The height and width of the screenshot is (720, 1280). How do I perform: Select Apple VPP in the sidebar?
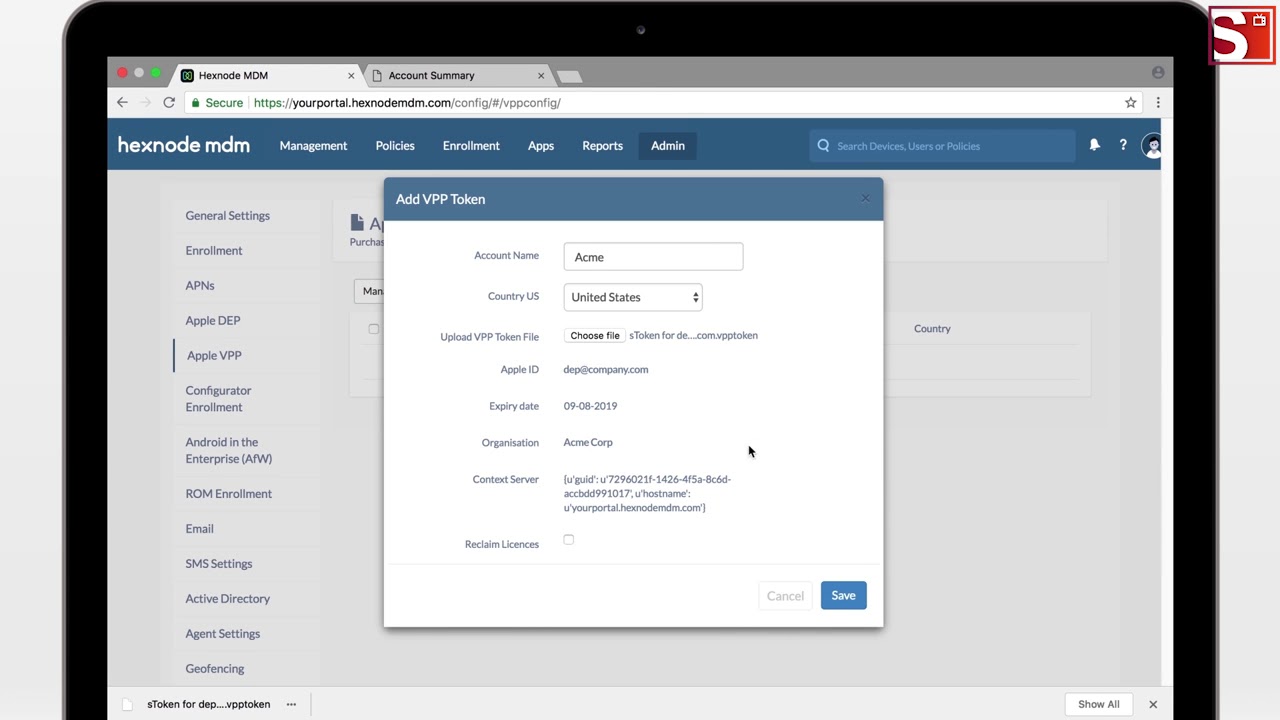(x=214, y=355)
